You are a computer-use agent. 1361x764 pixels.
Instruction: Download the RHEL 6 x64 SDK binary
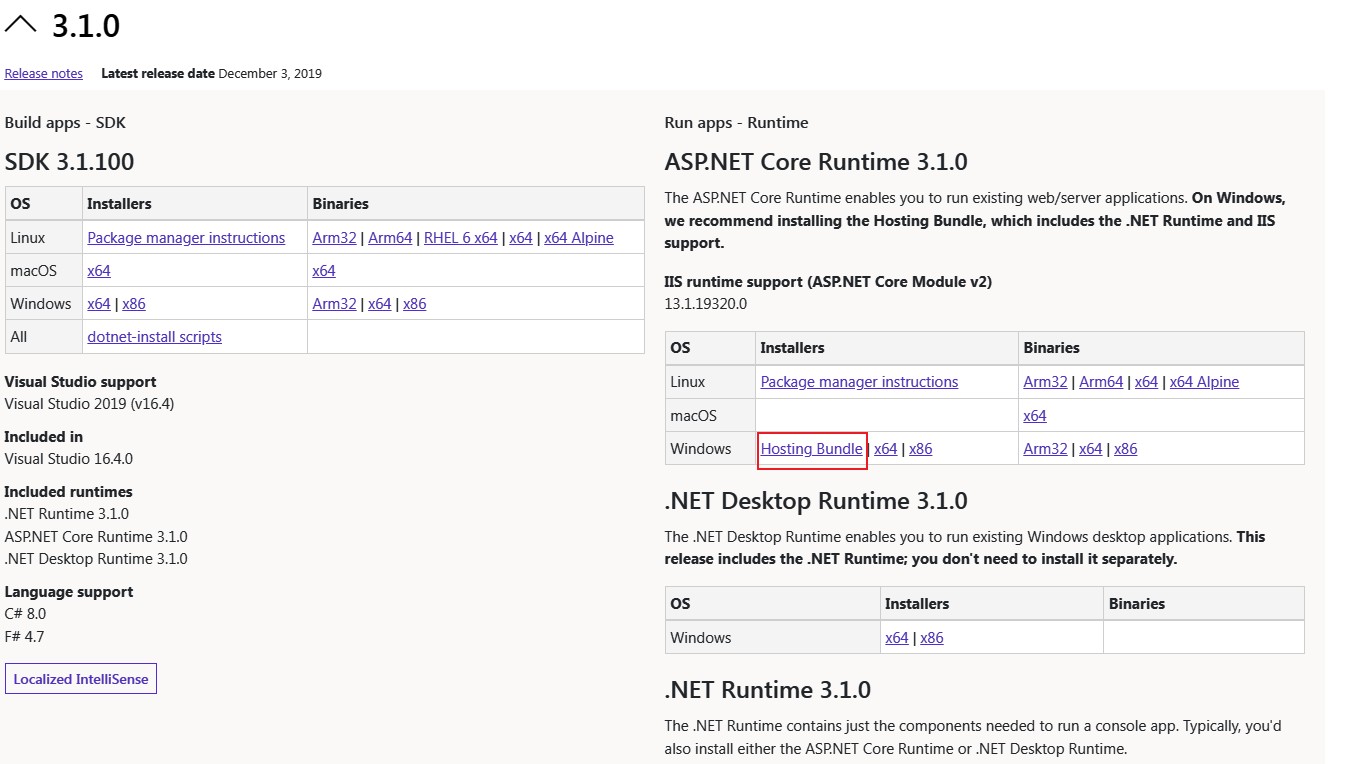(x=460, y=238)
